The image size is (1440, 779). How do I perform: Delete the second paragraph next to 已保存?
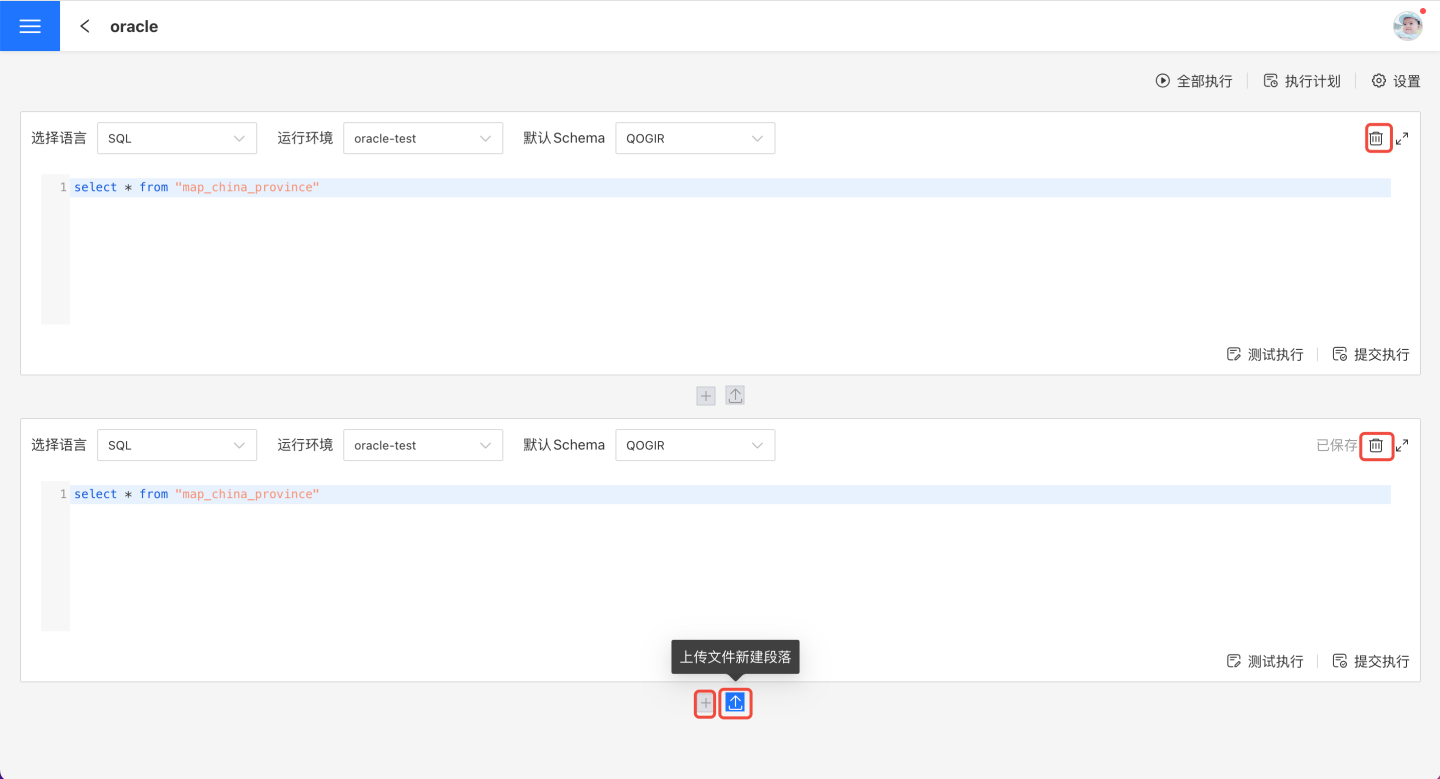pyautogui.click(x=1376, y=446)
